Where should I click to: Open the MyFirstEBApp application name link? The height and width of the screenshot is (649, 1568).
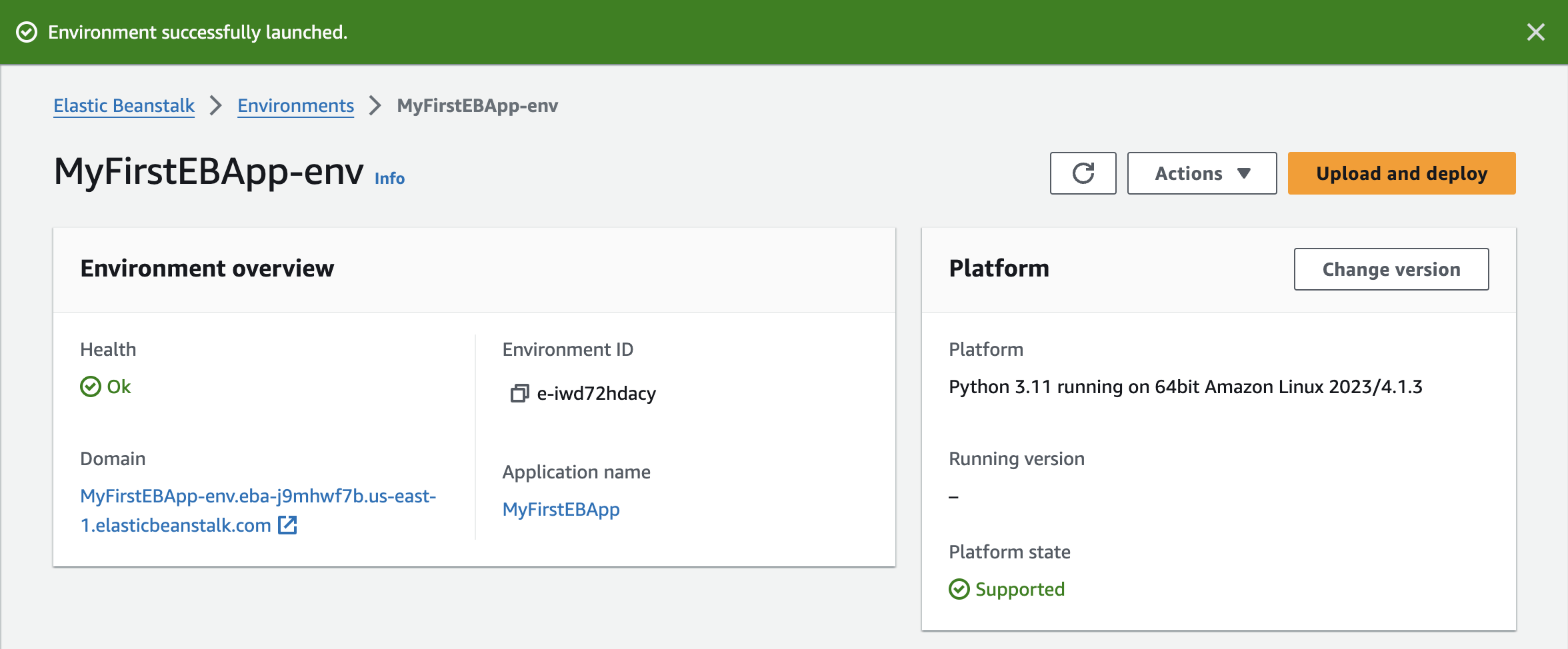click(x=561, y=509)
